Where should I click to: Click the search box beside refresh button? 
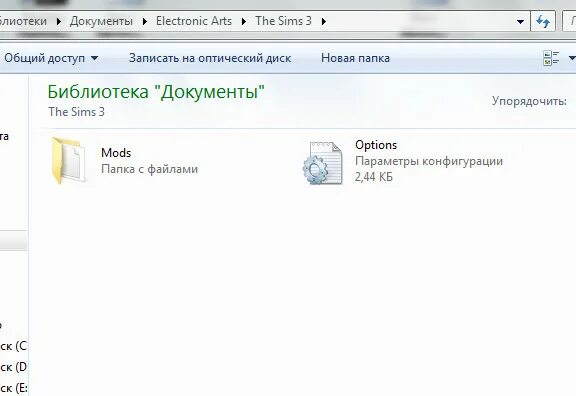coord(569,21)
